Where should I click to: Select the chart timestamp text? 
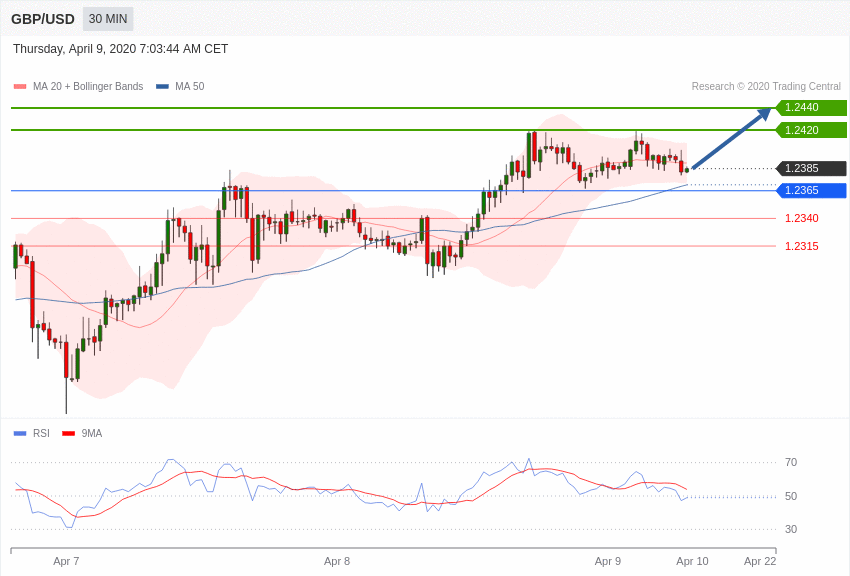point(120,49)
